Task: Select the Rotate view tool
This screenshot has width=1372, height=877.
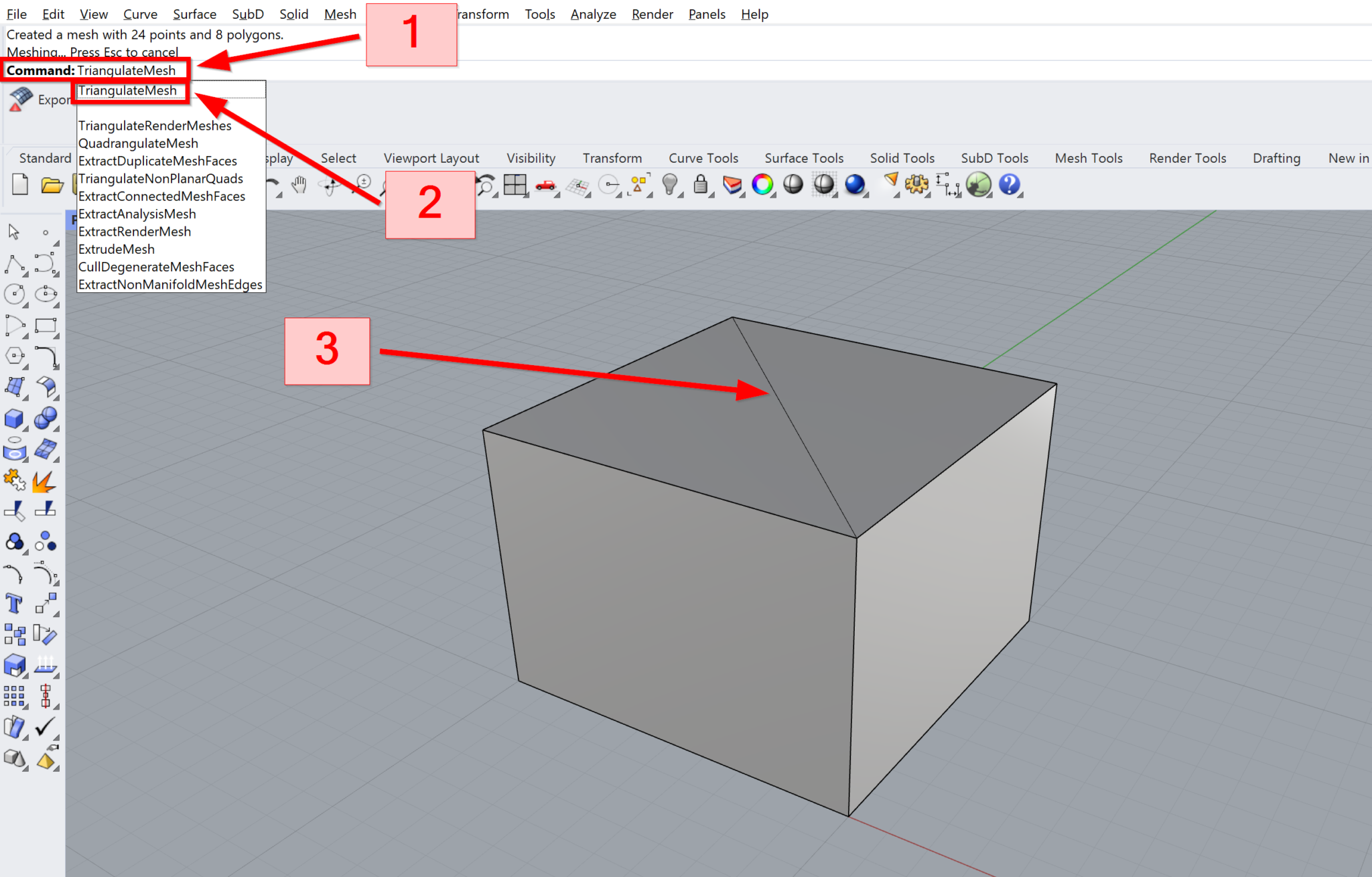Action: 329,185
